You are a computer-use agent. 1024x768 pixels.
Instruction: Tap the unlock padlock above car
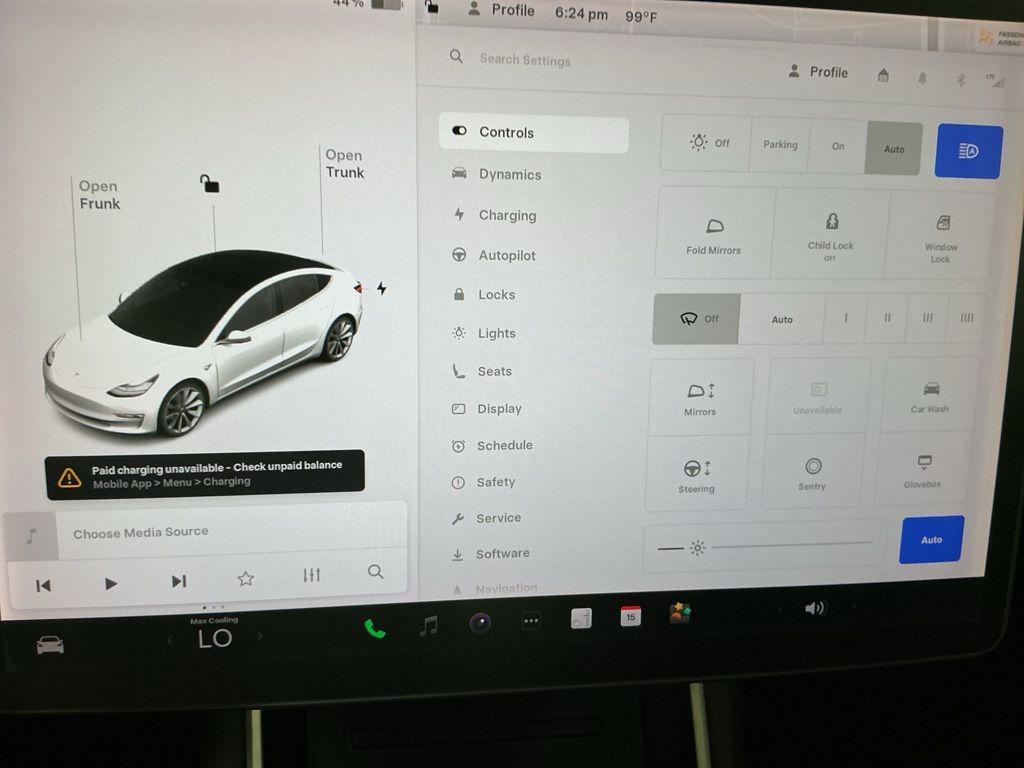pyautogui.click(x=209, y=183)
